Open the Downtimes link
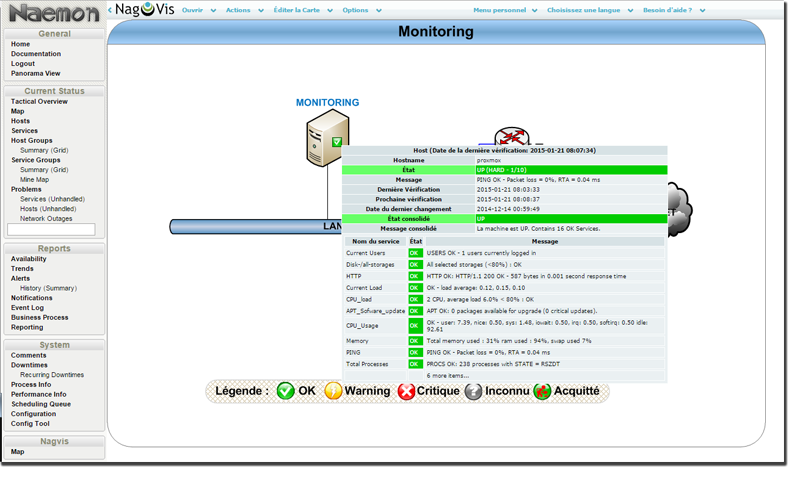Image resolution: width=800 pixels, height=479 pixels. (29, 365)
